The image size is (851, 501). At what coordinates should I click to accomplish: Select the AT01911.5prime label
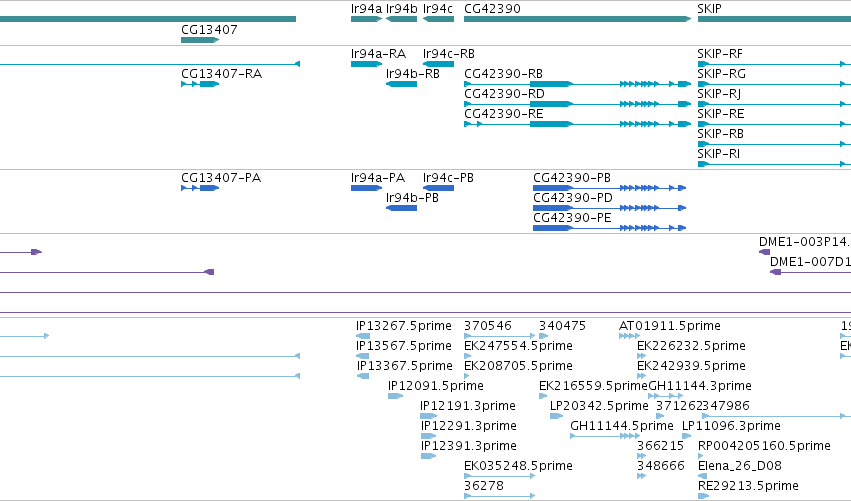click(x=669, y=326)
